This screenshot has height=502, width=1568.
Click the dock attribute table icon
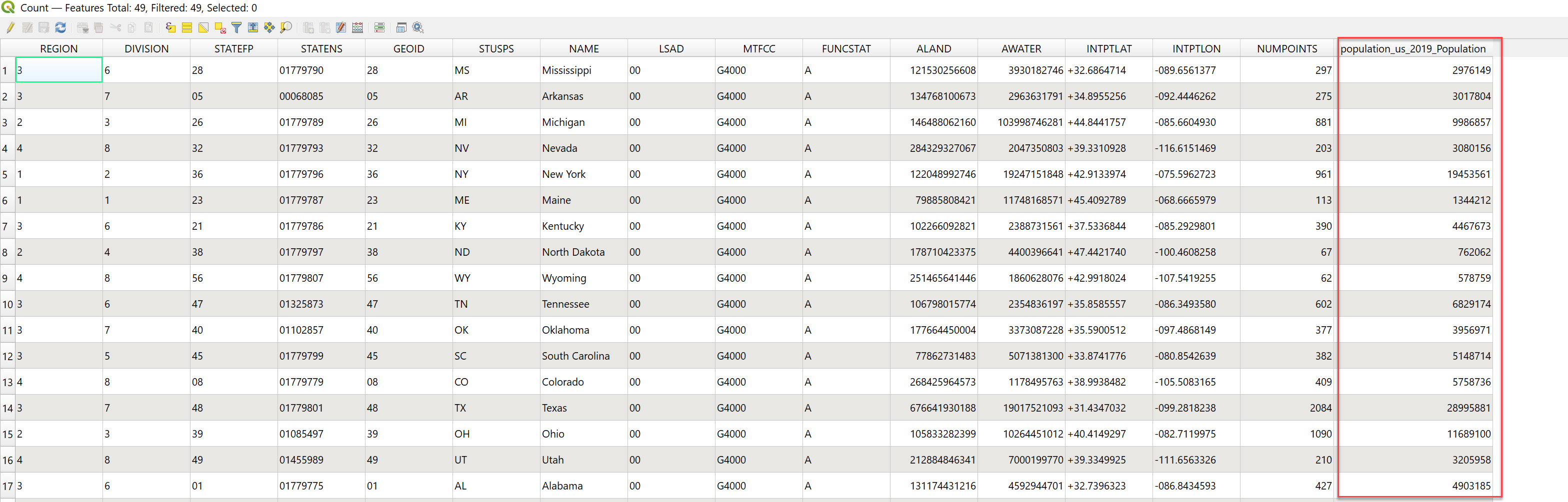tap(401, 27)
